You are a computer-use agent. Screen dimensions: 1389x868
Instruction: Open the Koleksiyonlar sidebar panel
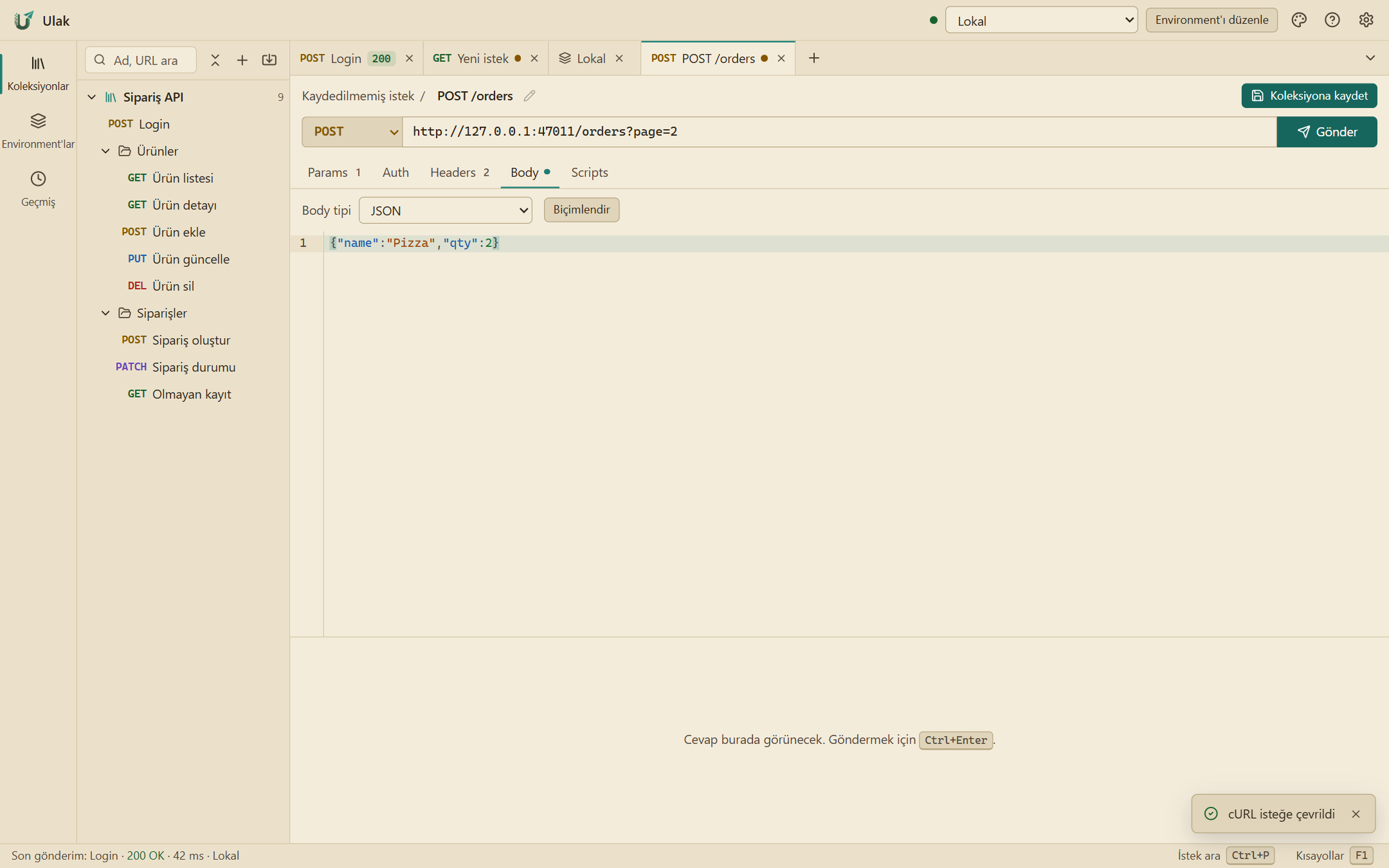click(x=38, y=73)
